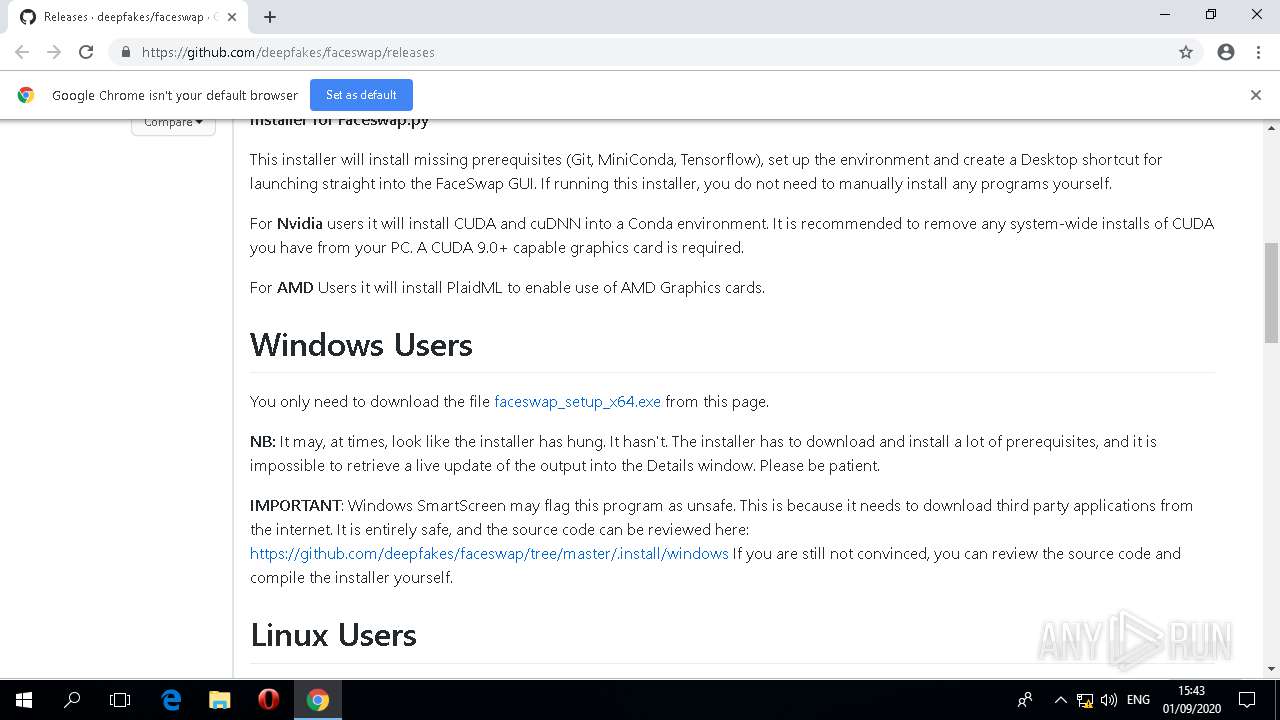The image size is (1280, 720).
Task: Download faceswap_setup_x64.exe link
Action: click(577, 402)
